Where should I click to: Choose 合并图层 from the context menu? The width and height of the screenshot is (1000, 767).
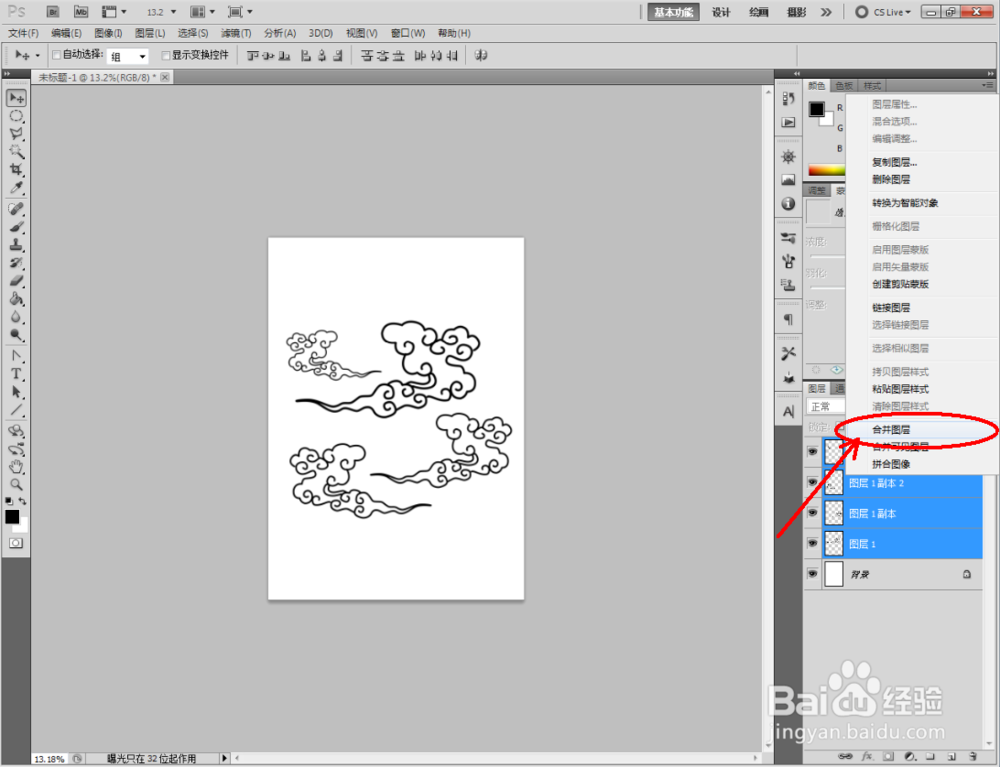(922, 430)
